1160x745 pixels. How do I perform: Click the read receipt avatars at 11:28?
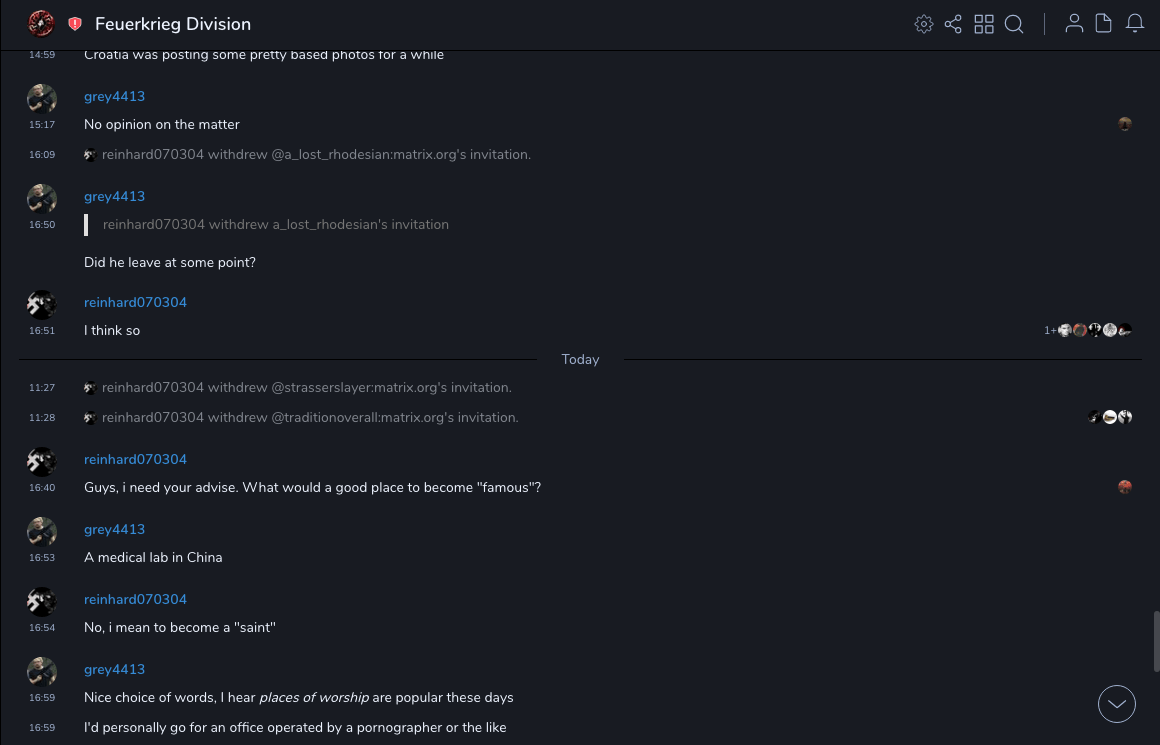(x=1110, y=417)
